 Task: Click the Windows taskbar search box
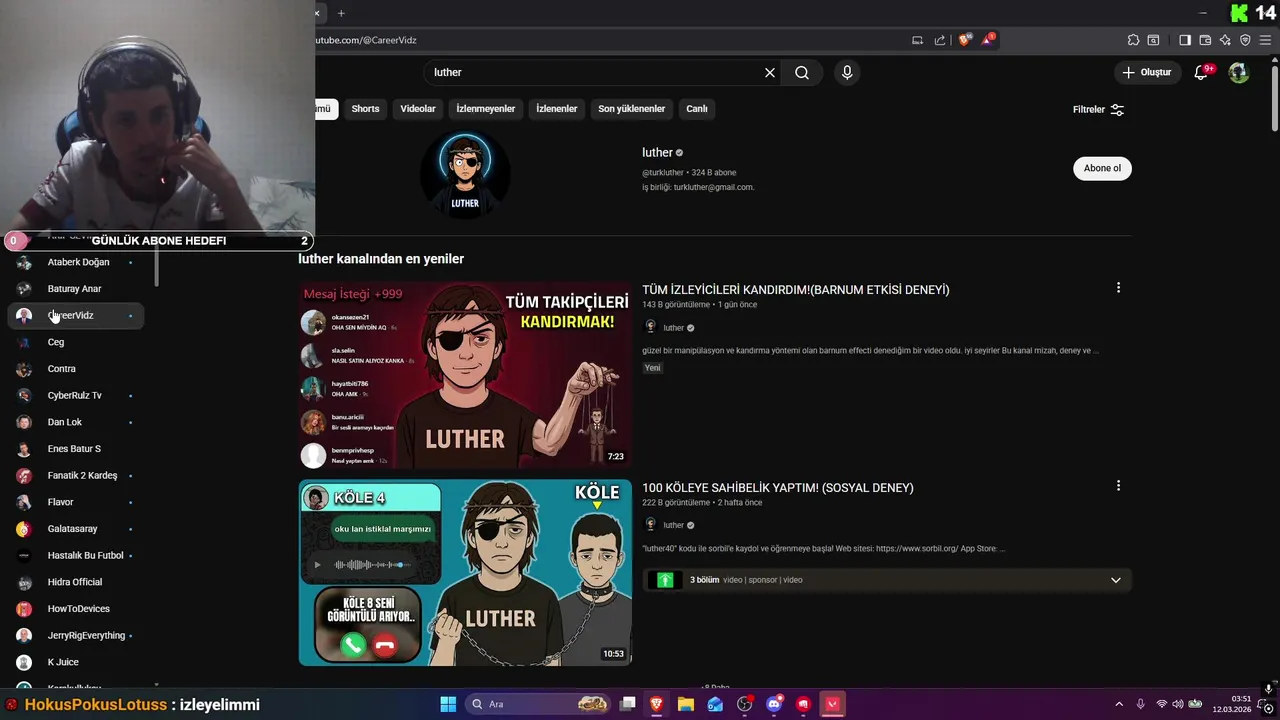point(538,704)
